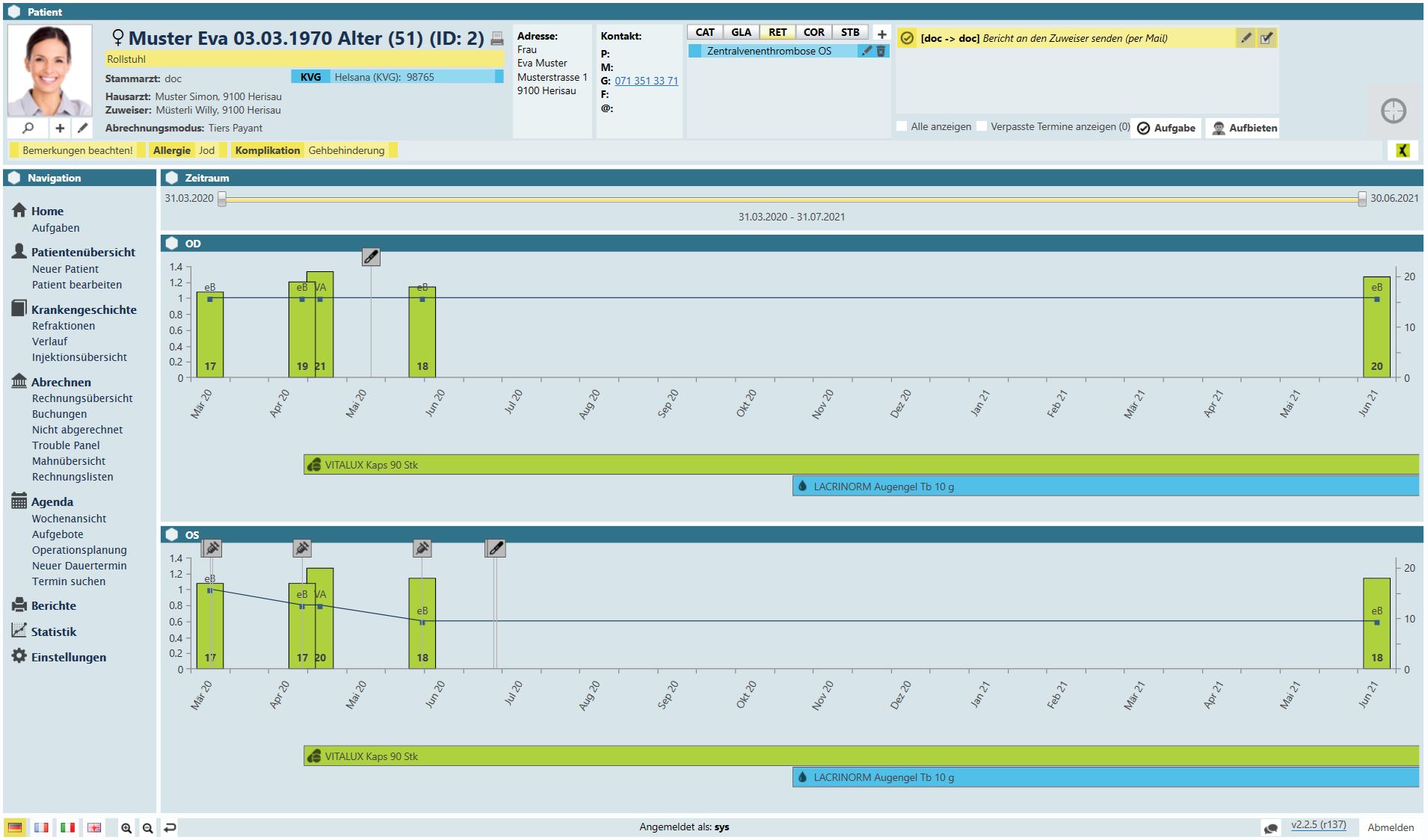This screenshot has width=1428, height=840.
Task: Click the first syringe marker in OS chart
Action: pos(212,549)
